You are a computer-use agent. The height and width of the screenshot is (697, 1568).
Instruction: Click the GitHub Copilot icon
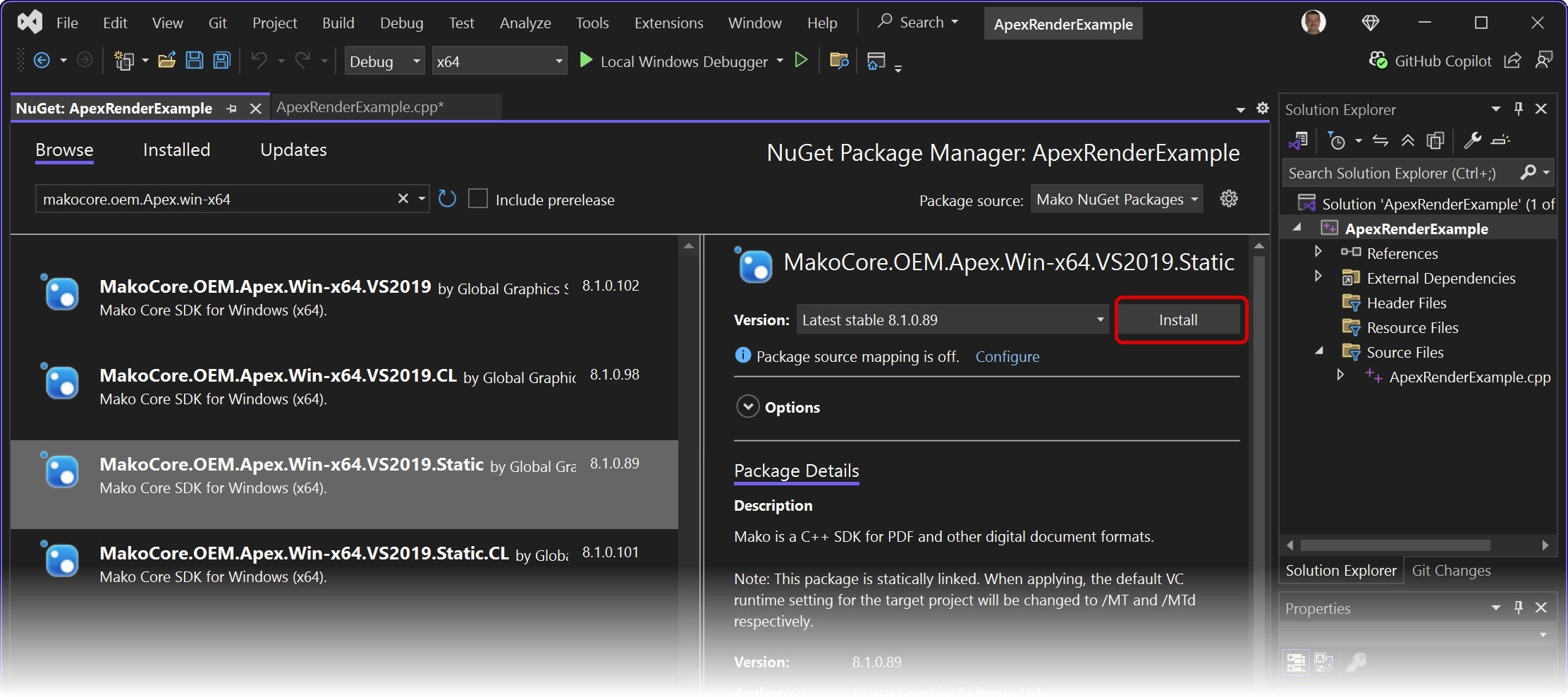tap(1378, 61)
